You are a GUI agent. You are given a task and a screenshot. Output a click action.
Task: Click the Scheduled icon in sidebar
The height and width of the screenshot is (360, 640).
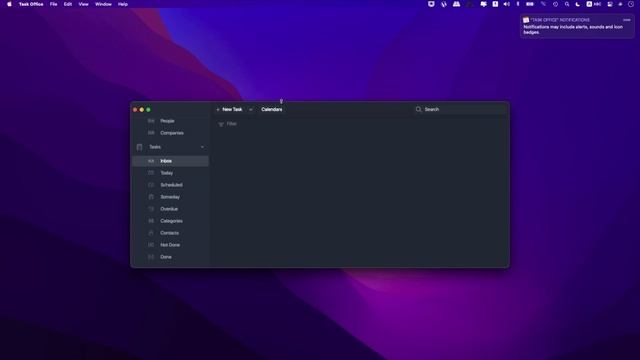151,185
